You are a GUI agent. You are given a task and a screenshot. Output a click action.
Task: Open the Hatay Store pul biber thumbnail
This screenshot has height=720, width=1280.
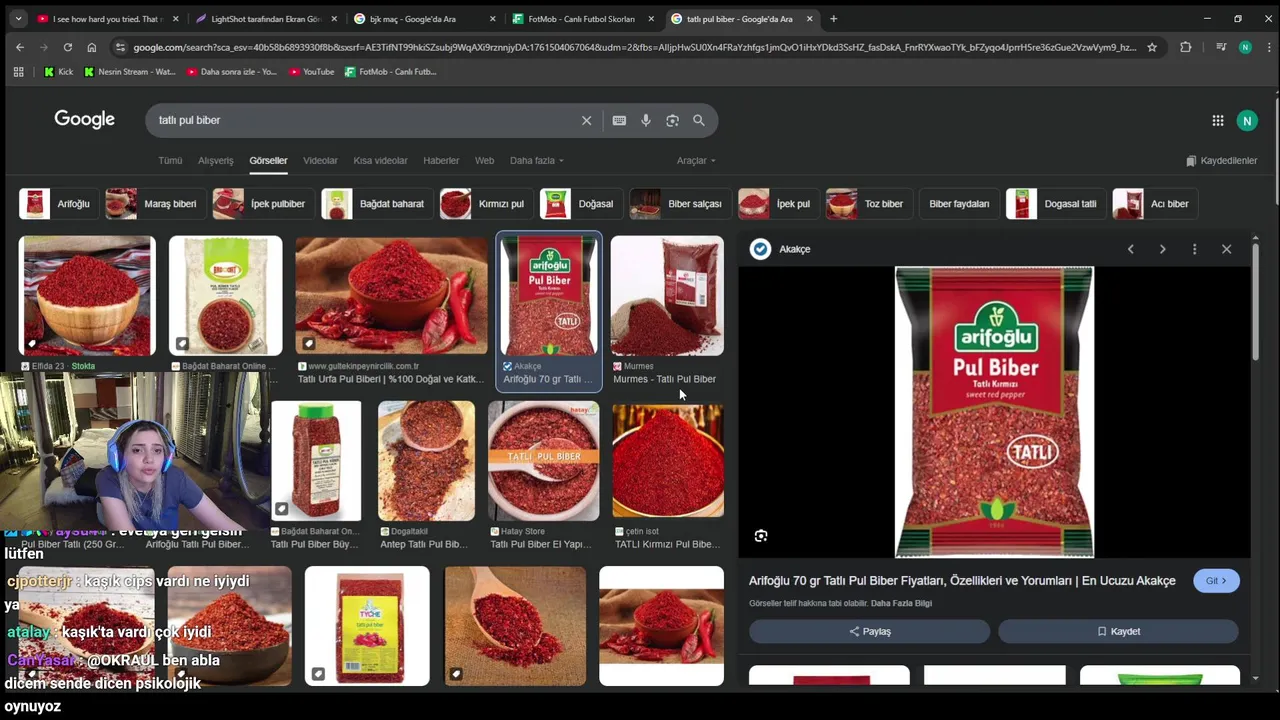544,461
